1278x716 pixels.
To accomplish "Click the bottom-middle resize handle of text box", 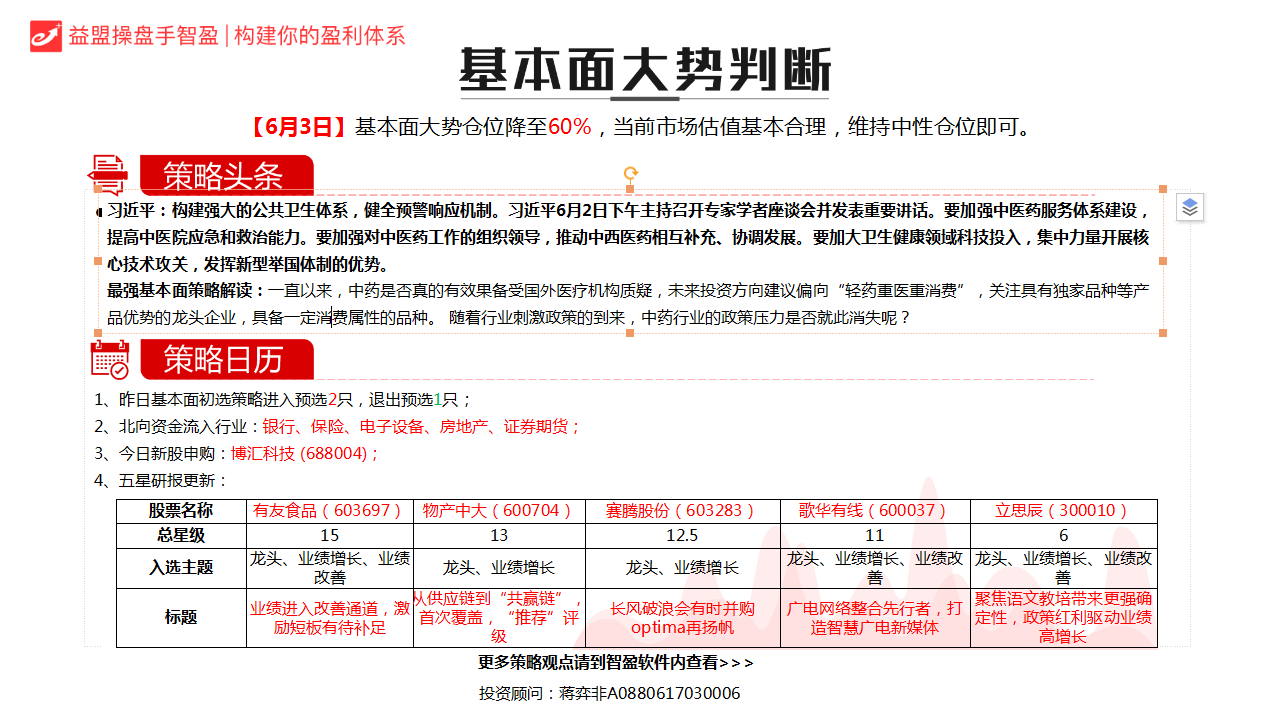I will pos(631,334).
